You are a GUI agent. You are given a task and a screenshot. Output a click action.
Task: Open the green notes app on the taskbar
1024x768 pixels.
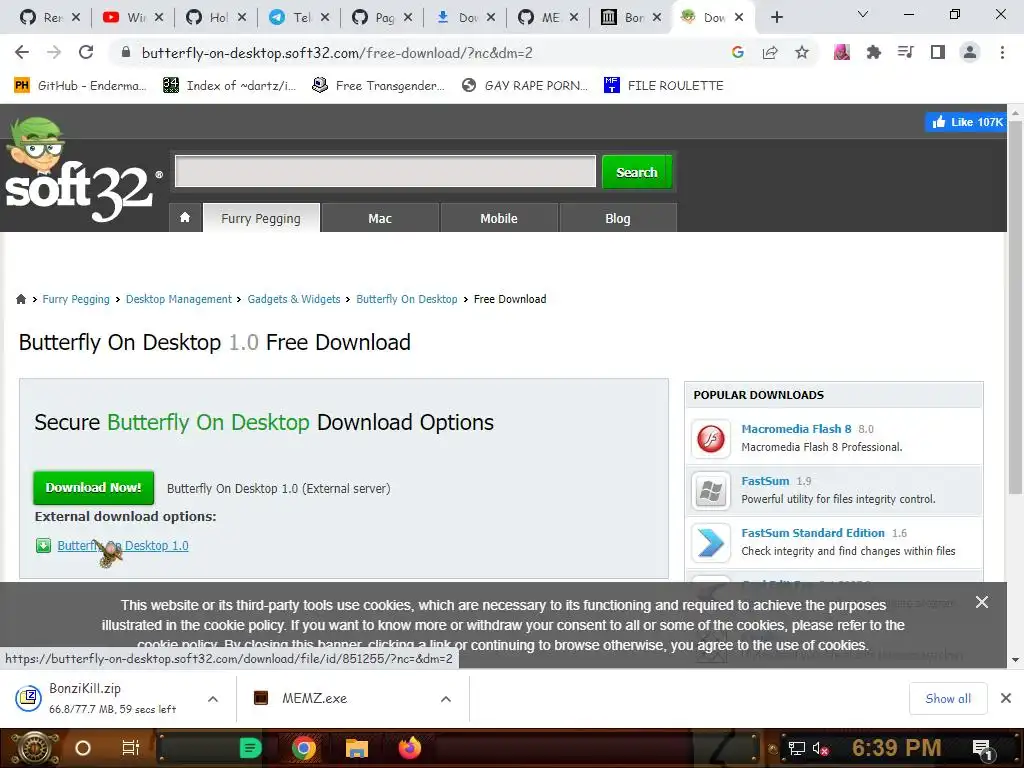tap(251, 748)
